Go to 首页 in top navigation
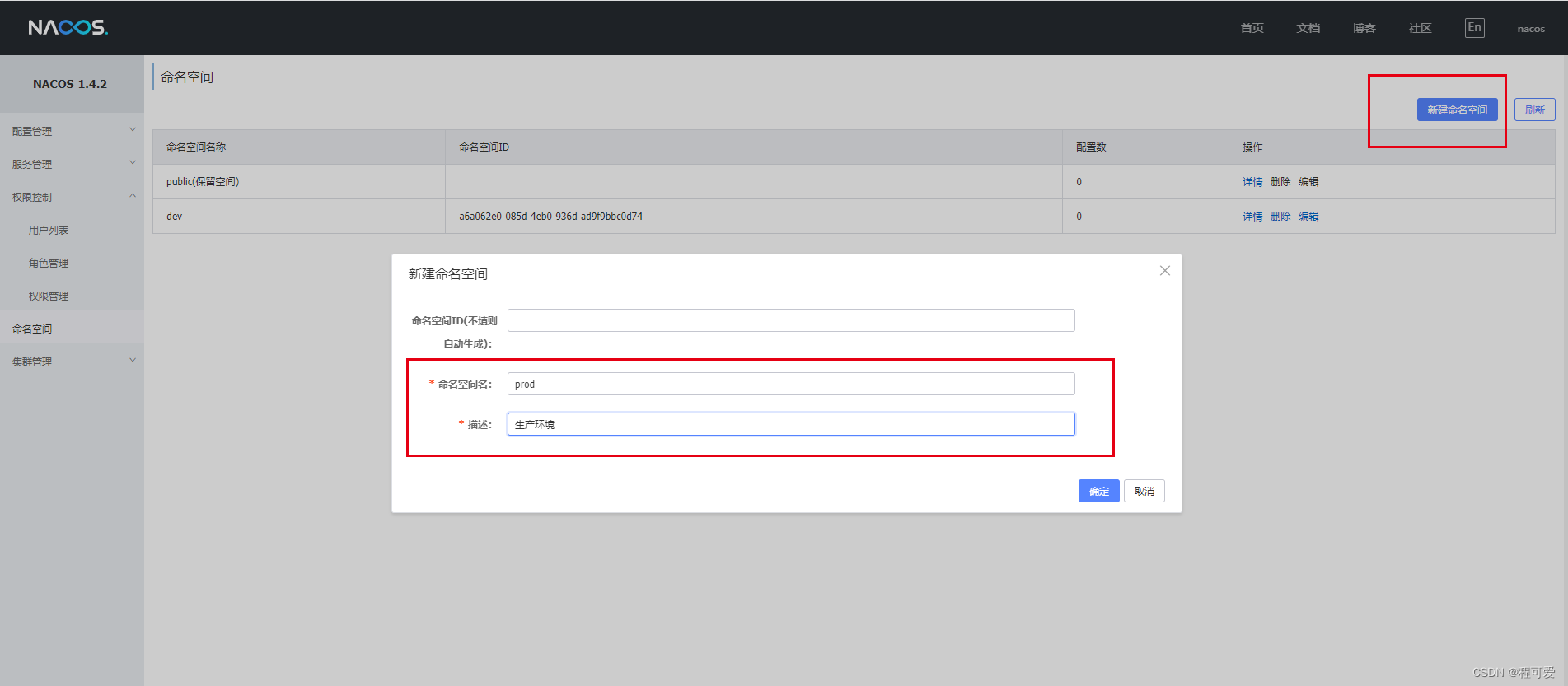The width and height of the screenshot is (1568, 686). pos(1252,28)
